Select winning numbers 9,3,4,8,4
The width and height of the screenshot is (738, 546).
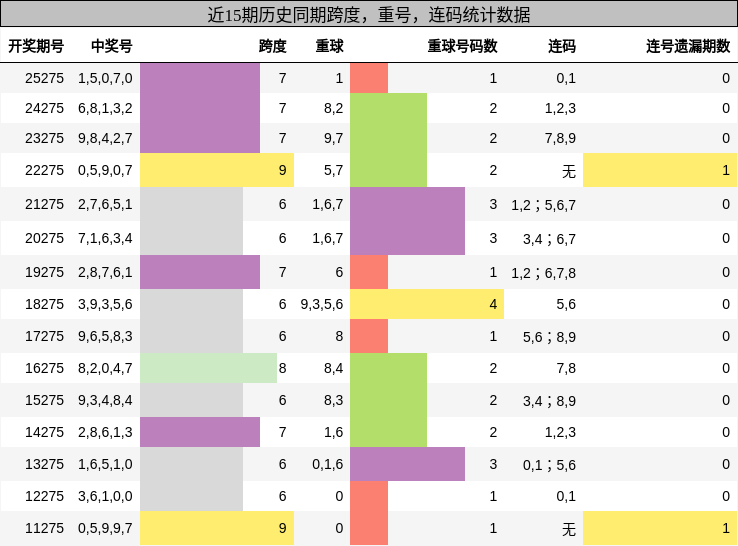pos(105,400)
